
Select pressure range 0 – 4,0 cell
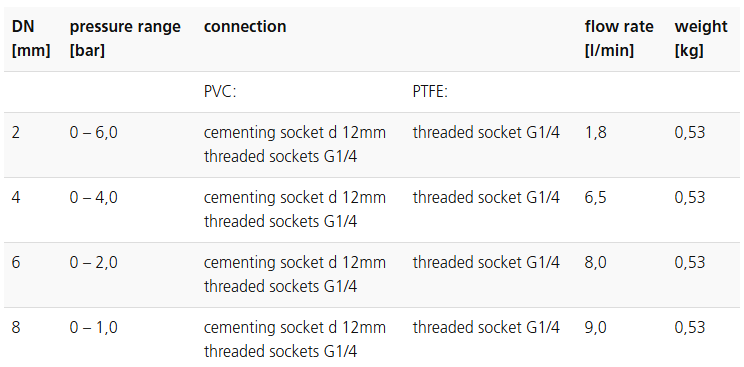93,197
